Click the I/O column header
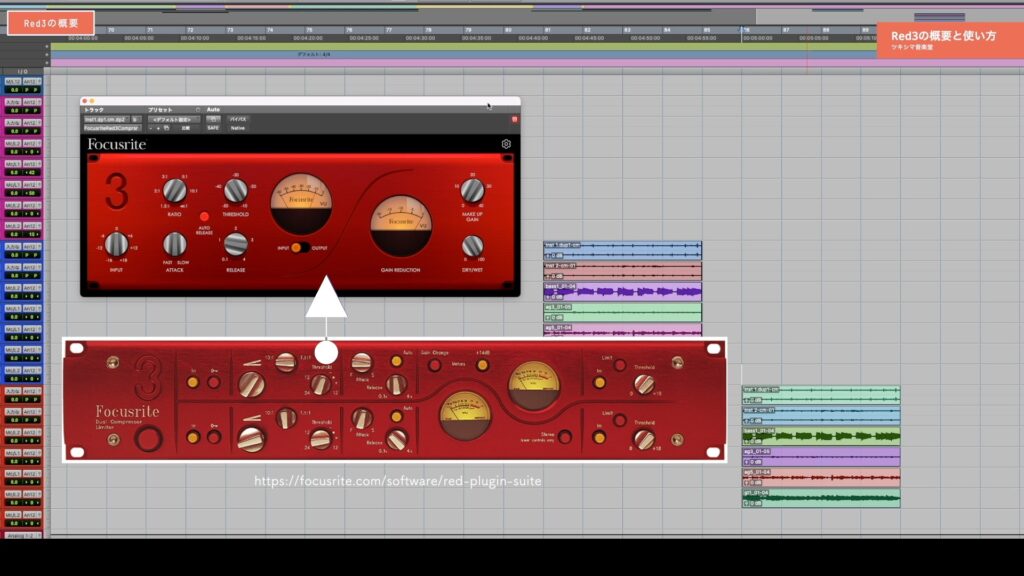This screenshot has width=1024, height=576. click(x=22, y=71)
